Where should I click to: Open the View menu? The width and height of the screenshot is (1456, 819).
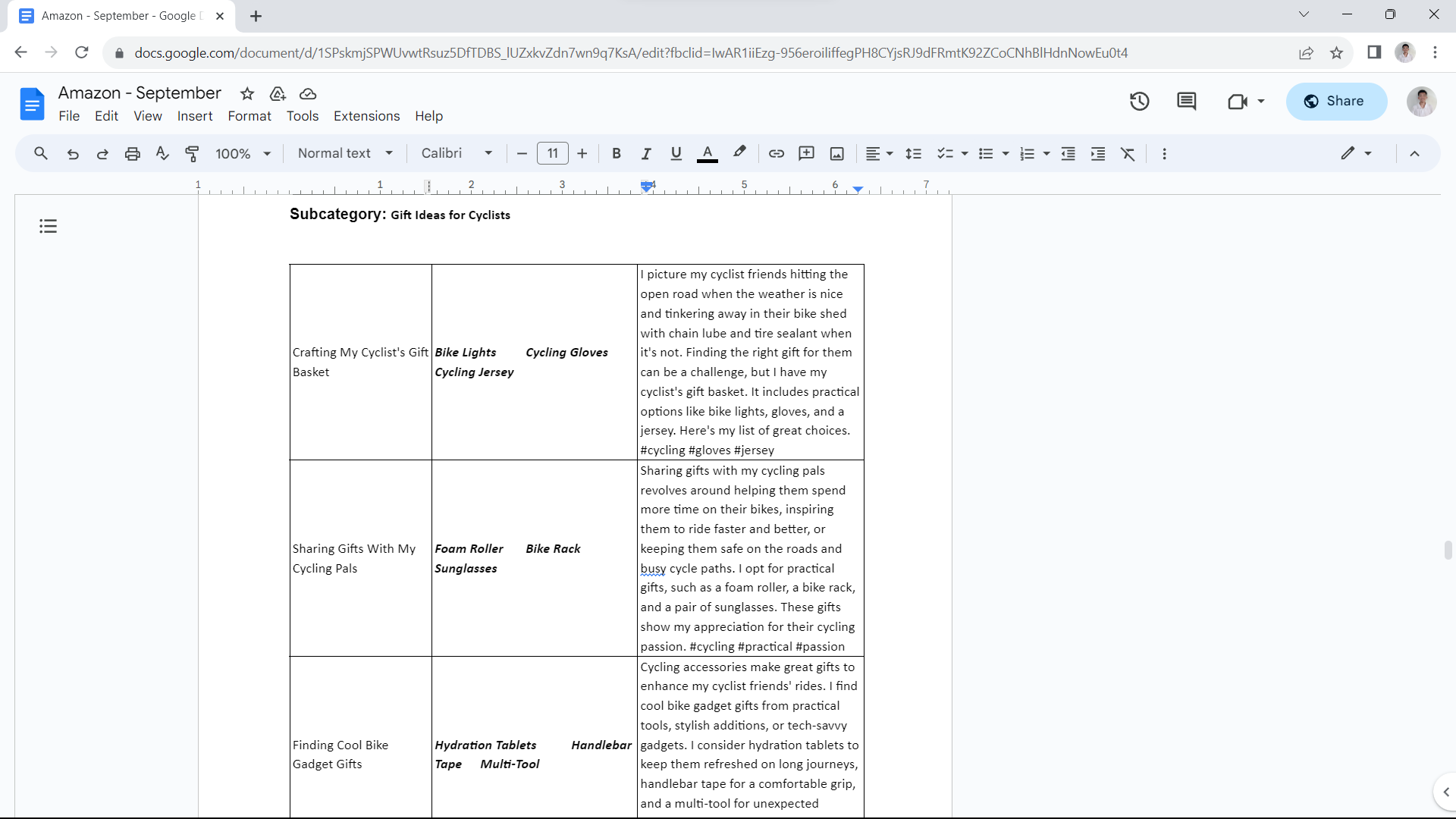click(148, 116)
